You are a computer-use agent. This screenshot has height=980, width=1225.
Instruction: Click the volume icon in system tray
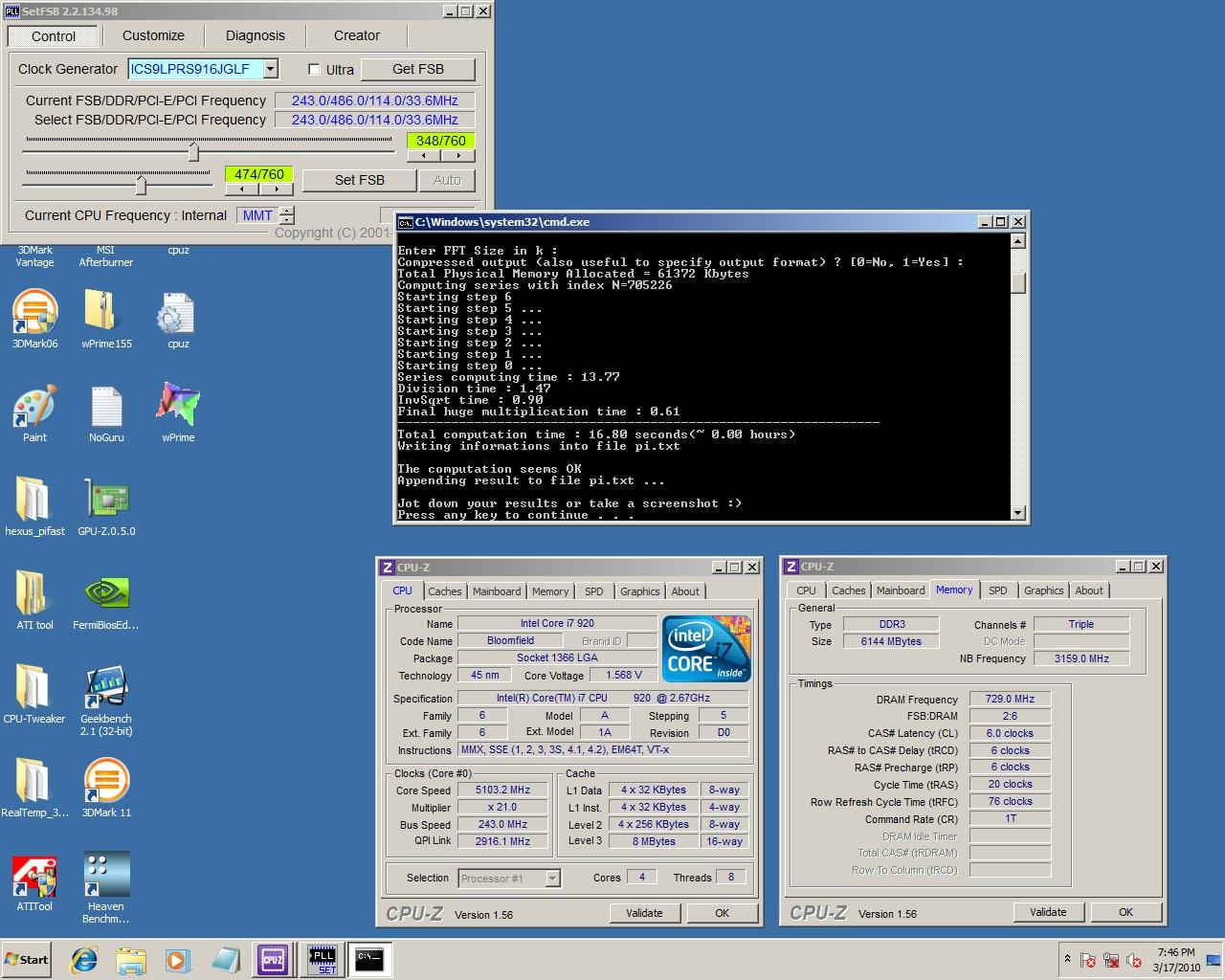pyautogui.click(x=1134, y=960)
